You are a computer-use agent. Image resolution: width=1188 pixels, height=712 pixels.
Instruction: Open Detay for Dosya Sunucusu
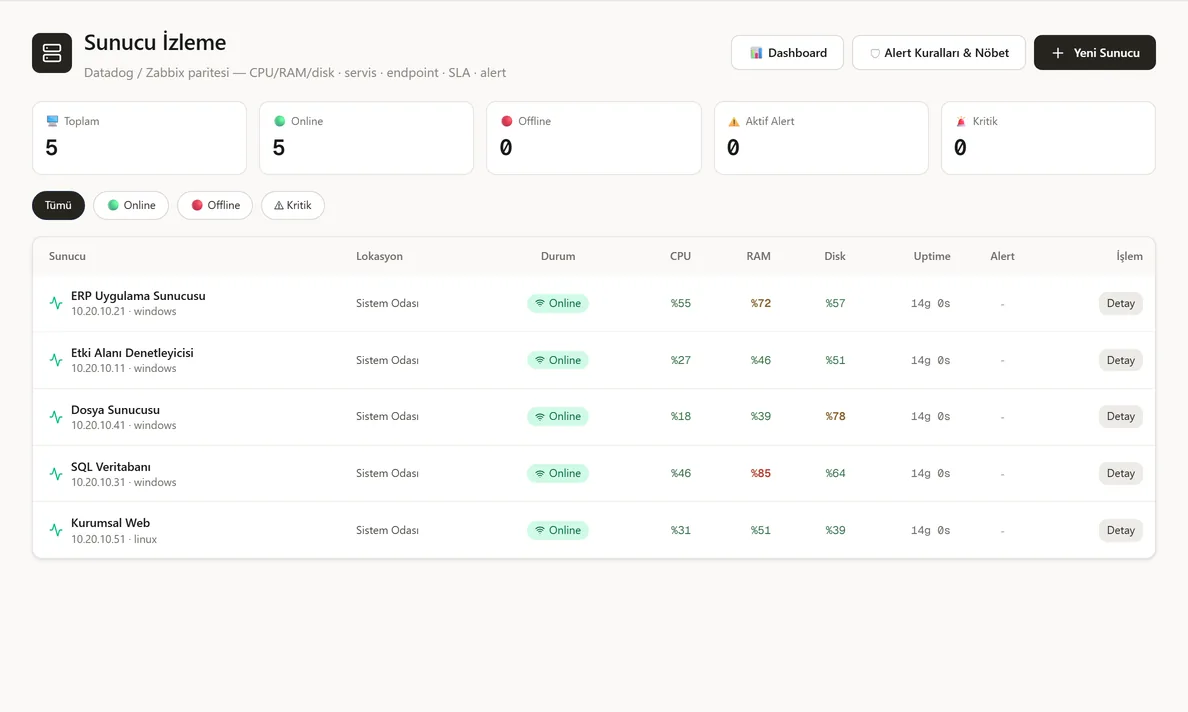point(1121,416)
